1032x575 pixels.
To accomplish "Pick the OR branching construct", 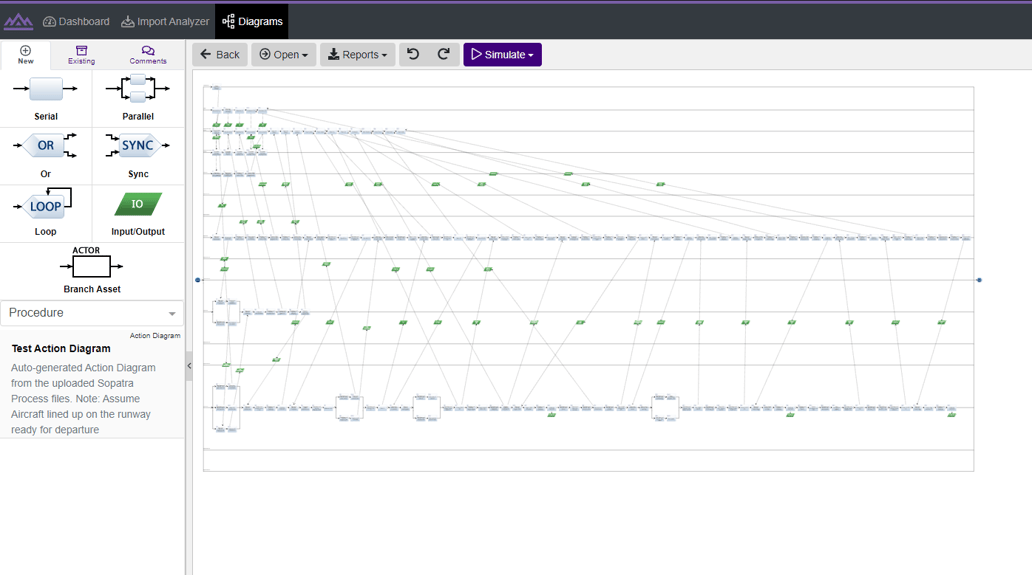I will pos(45,145).
